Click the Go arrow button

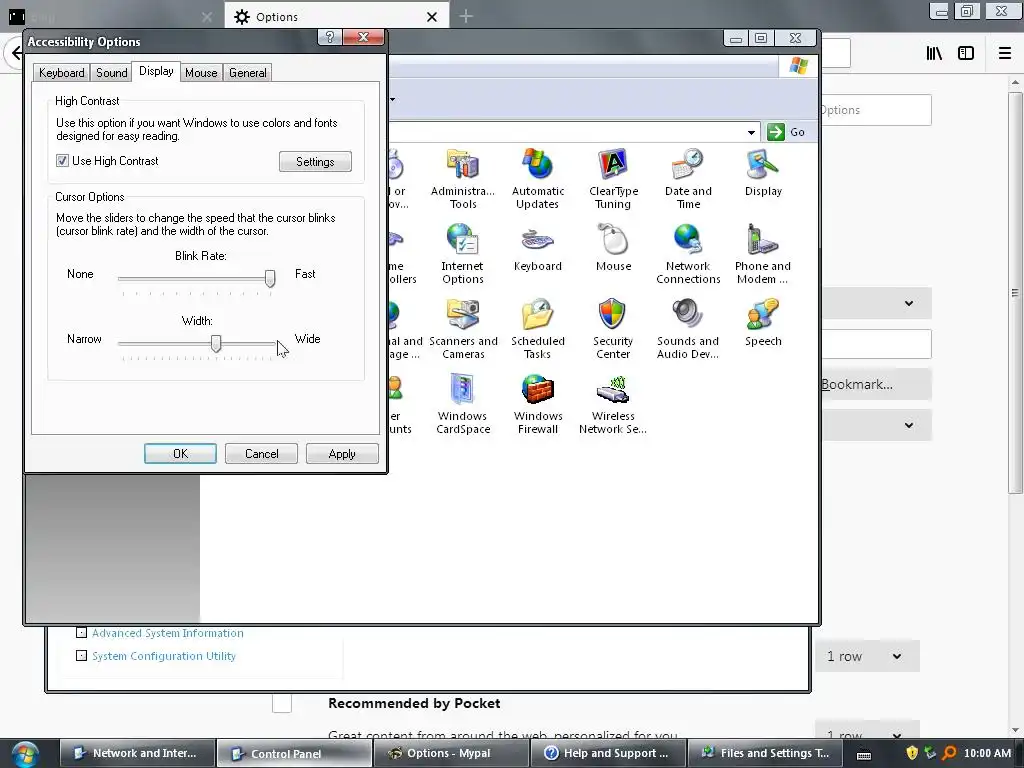click(x=786, y=132)
